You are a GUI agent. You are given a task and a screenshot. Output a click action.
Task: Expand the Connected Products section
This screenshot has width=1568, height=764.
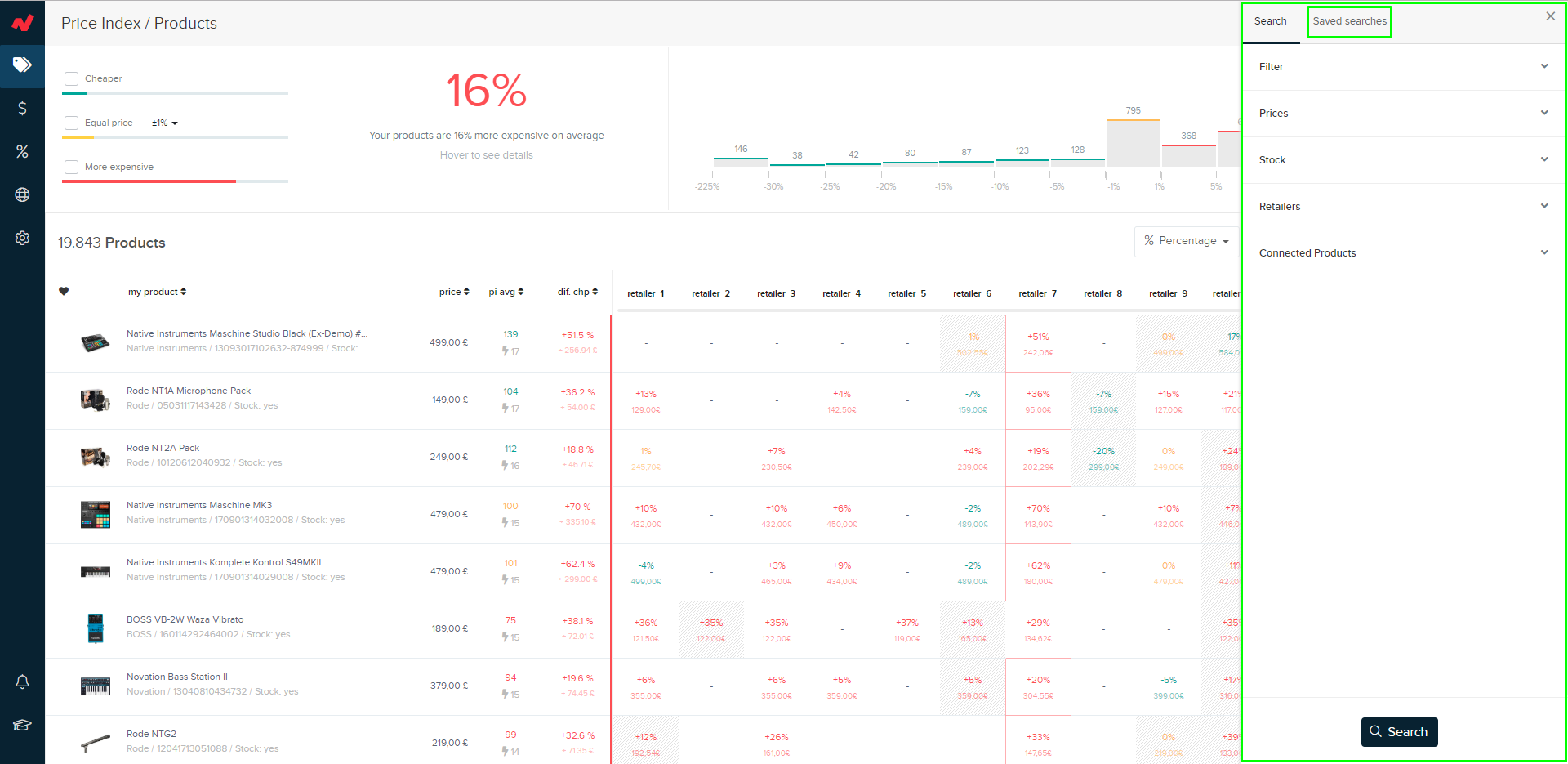(x=1403, y=253)
